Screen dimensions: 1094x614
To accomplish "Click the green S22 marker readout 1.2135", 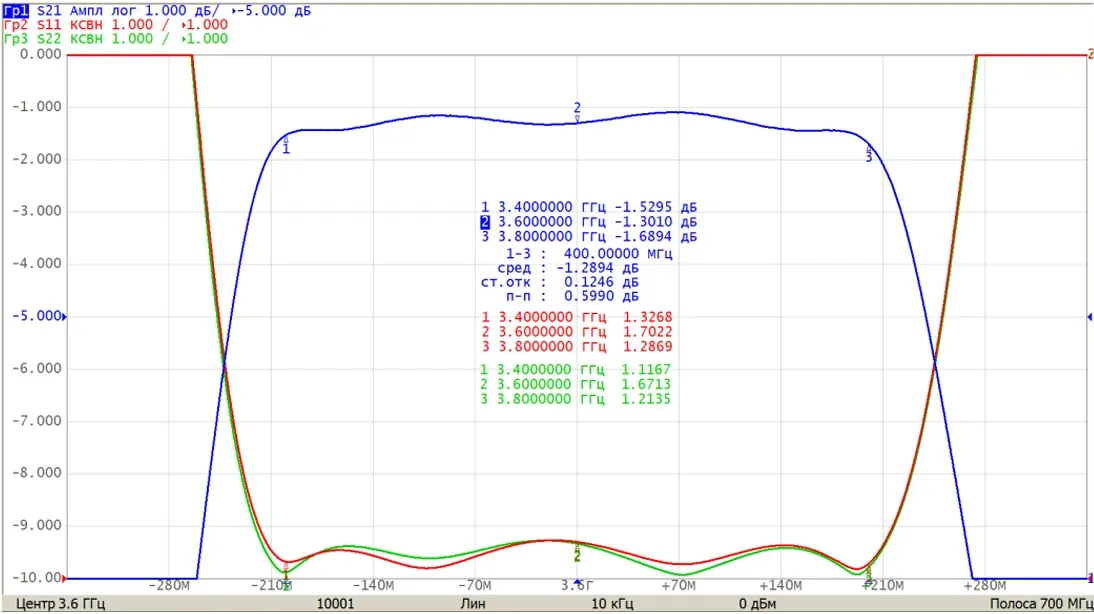I will tap(575, 399).
